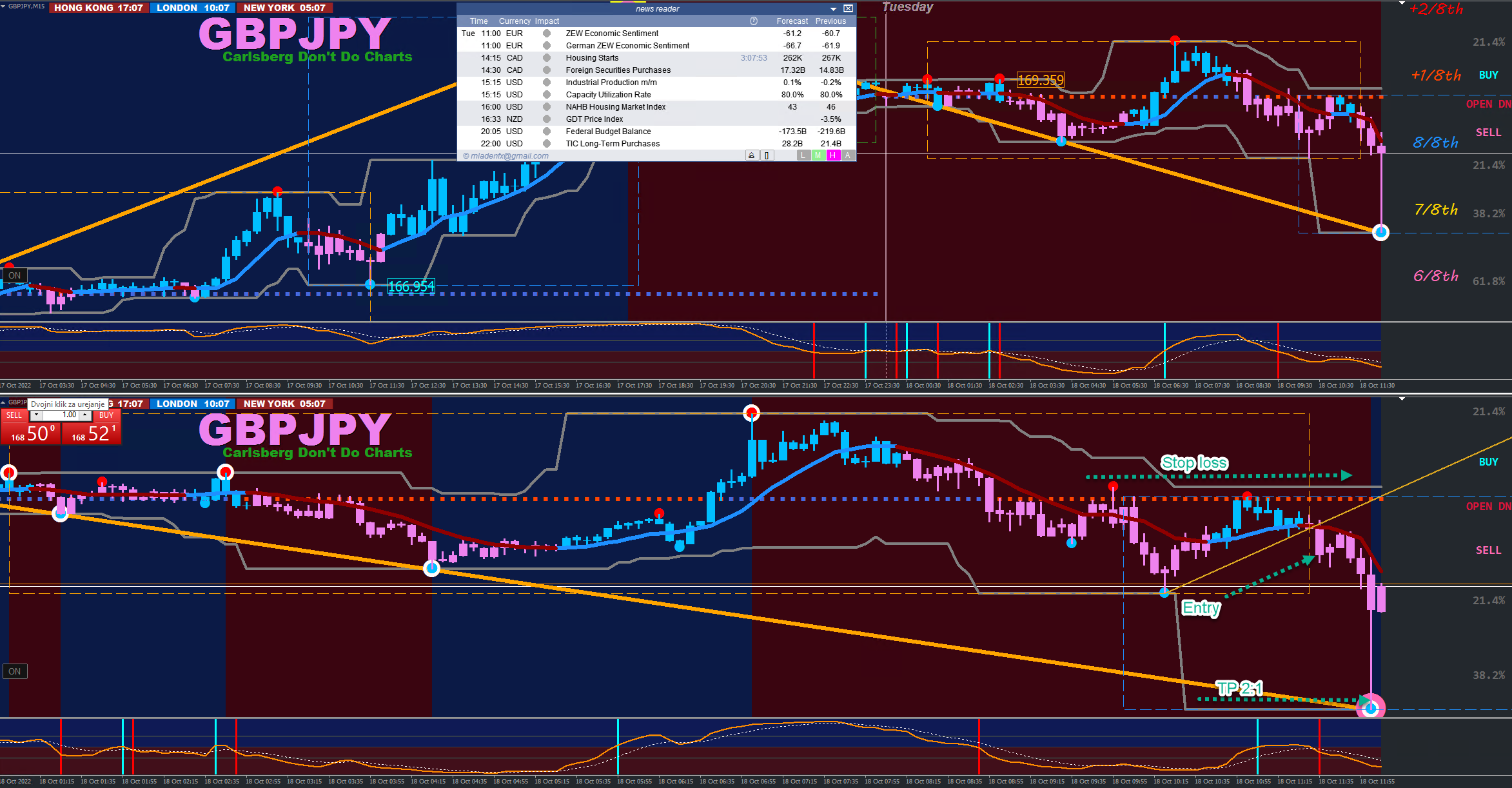
Task: Click the red SELL button at 168.50
Action: (x=30, y=433)
